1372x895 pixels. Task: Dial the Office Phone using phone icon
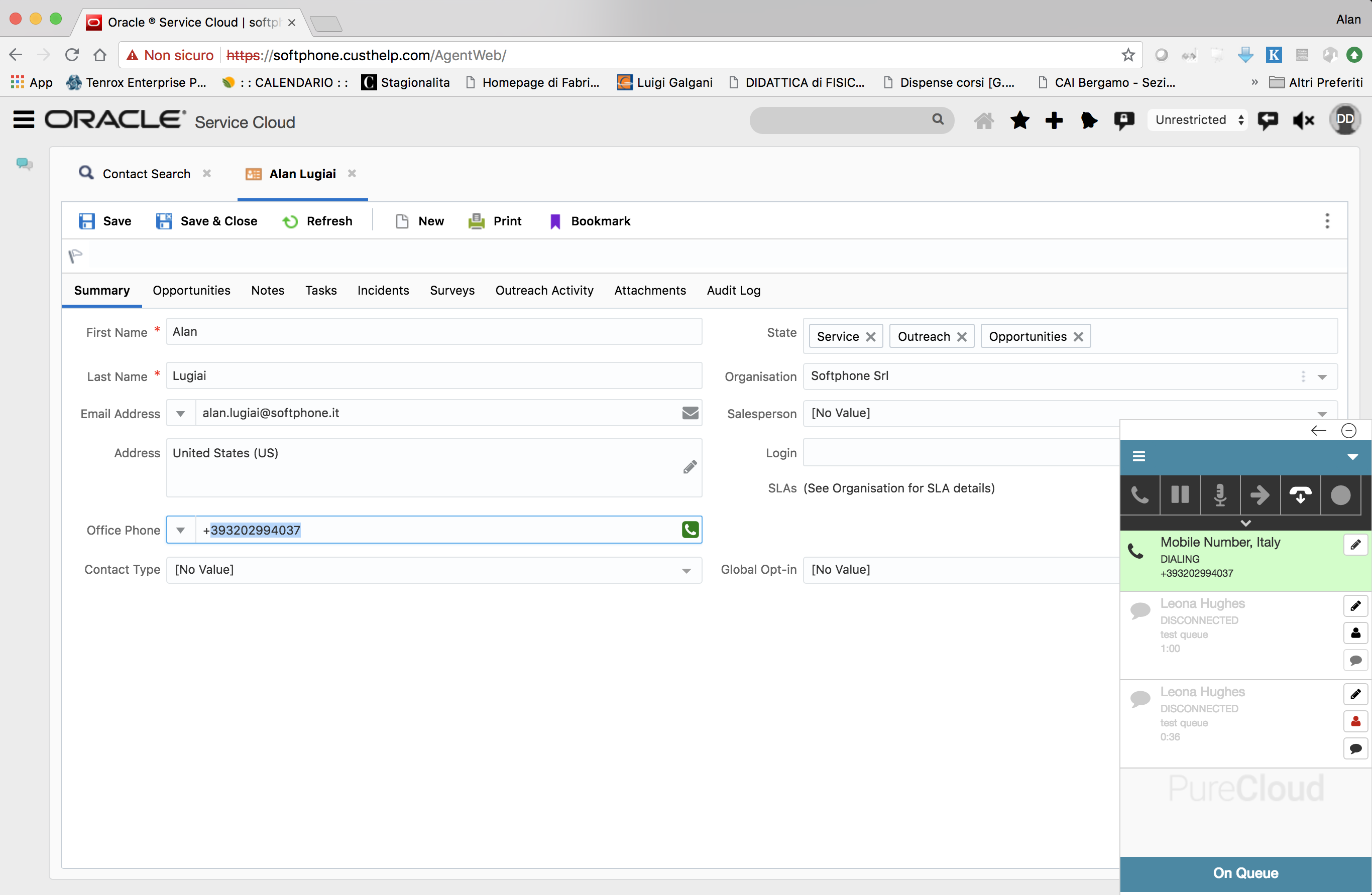[690, 530]
